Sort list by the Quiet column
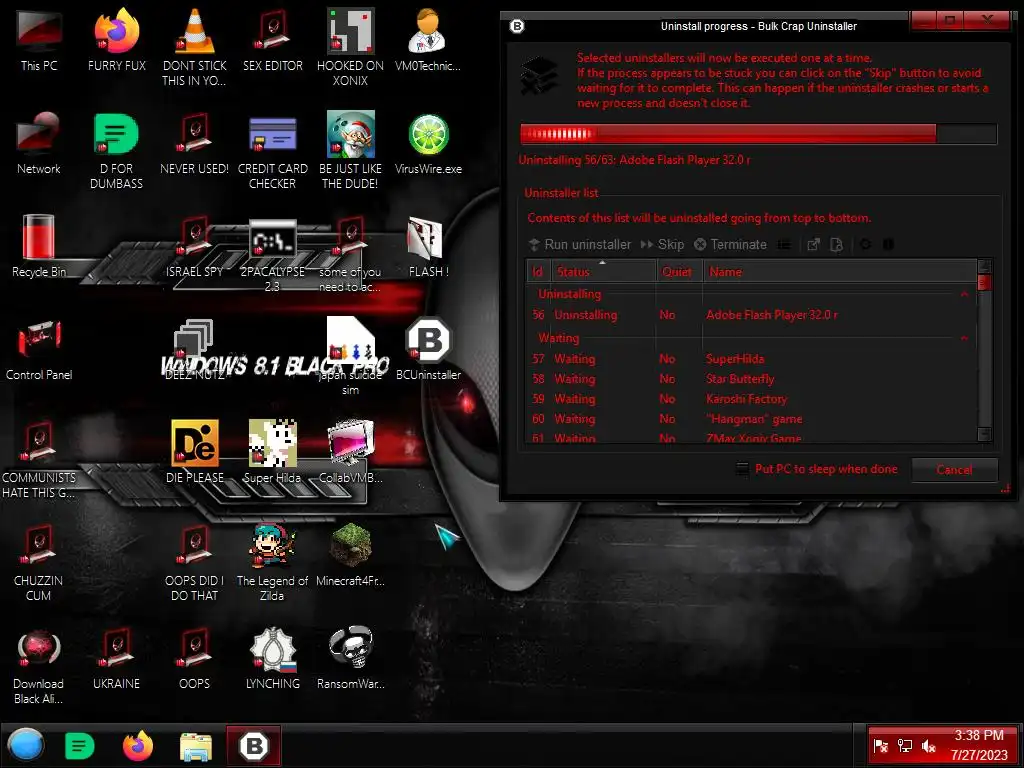The height and width of the screenshot is (768, 1024). tap(679, 272)
